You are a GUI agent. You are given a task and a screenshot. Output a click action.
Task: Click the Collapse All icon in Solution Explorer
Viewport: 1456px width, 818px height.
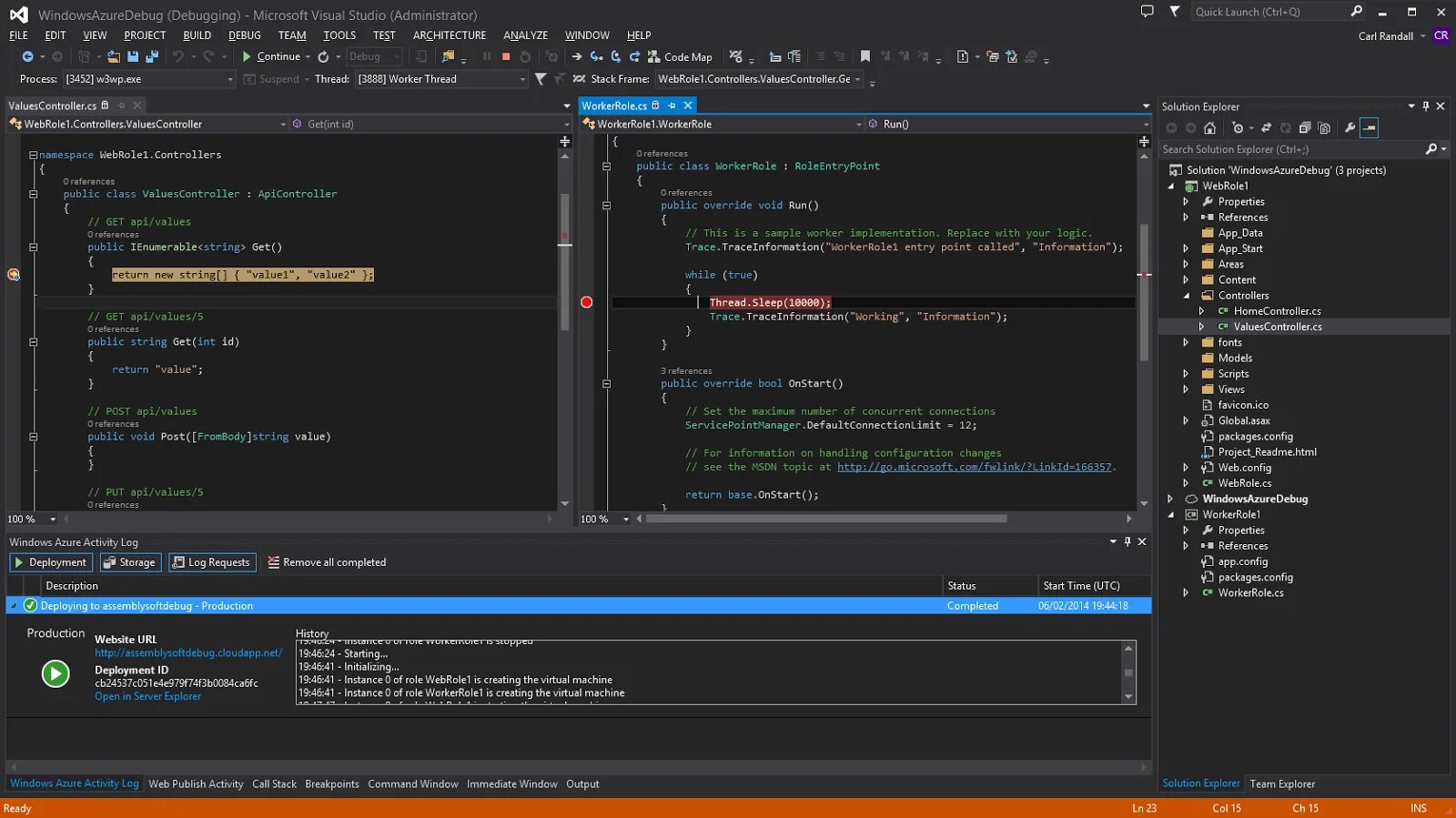click(x=1305, y=128)
